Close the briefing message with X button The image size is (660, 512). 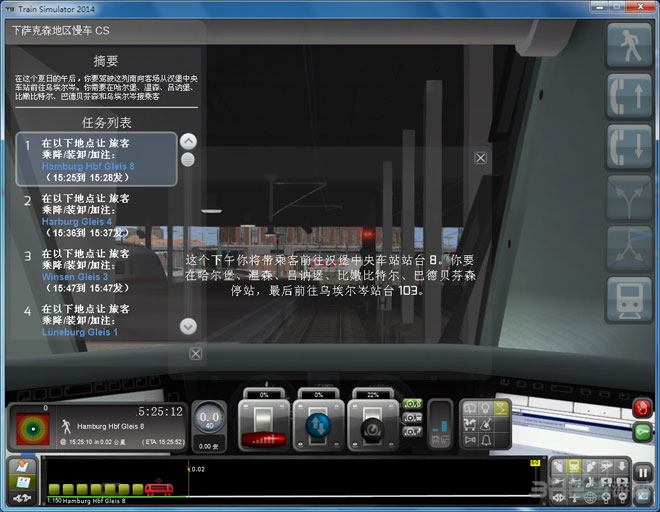[480, 158]
